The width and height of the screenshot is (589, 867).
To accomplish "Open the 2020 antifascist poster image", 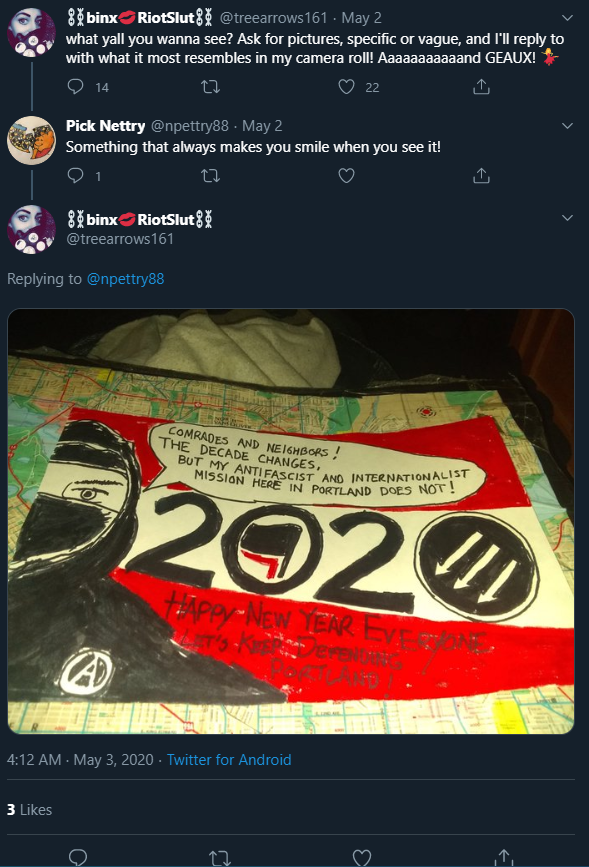I will [x=291, y=521].
